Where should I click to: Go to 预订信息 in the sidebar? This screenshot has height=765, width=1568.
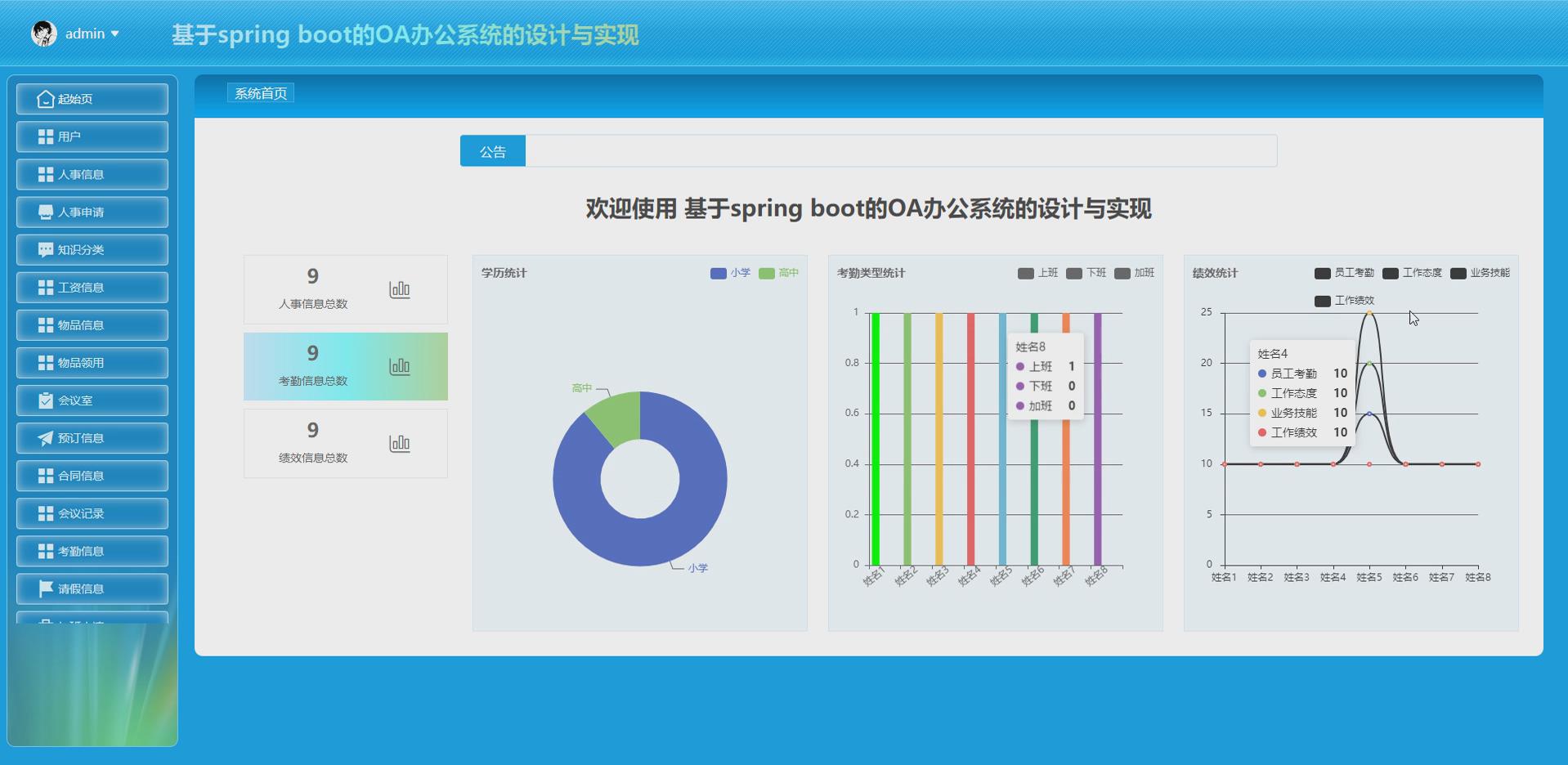(x=92, y=438)
